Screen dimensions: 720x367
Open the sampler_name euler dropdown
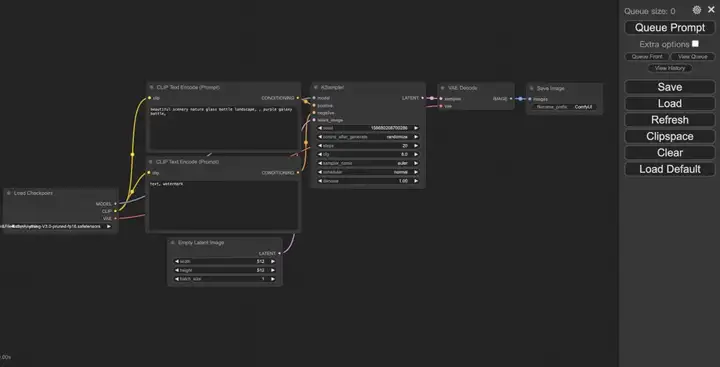click(x=368, y=163)
